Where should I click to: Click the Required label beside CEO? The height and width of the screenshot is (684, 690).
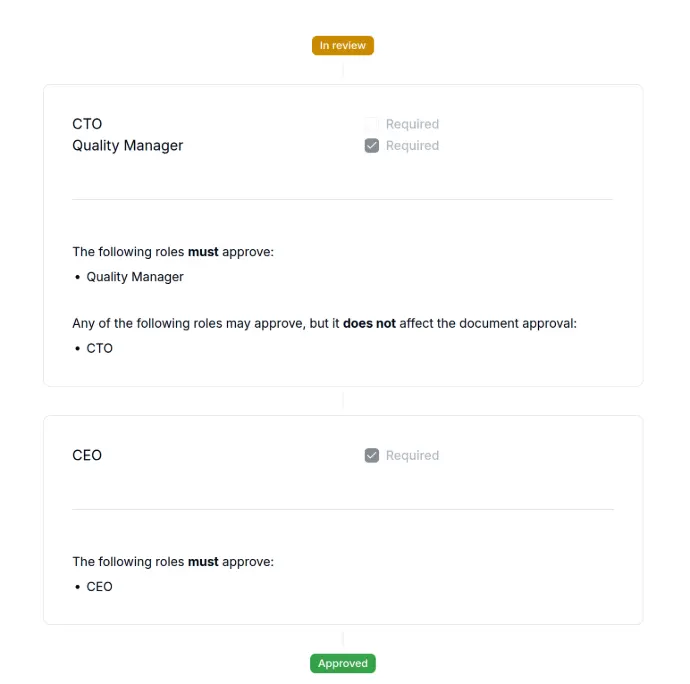[x=412, y=455]
